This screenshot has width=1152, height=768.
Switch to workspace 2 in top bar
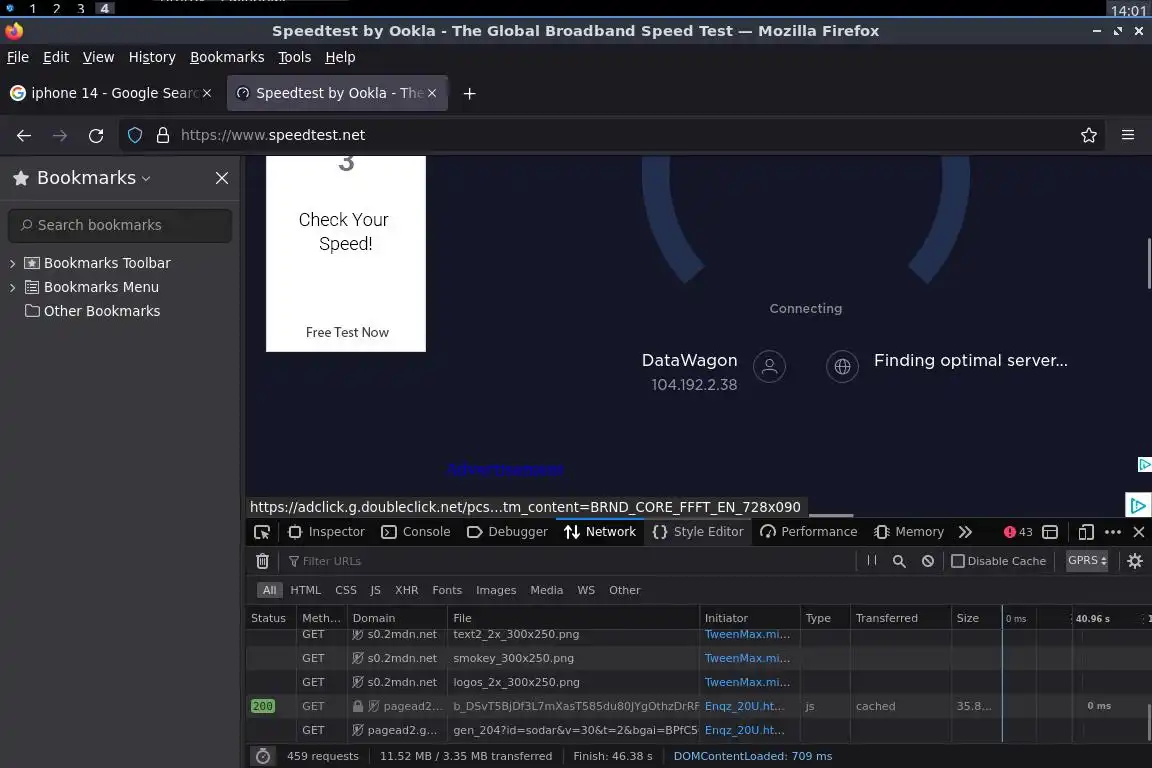coord(57,9)
